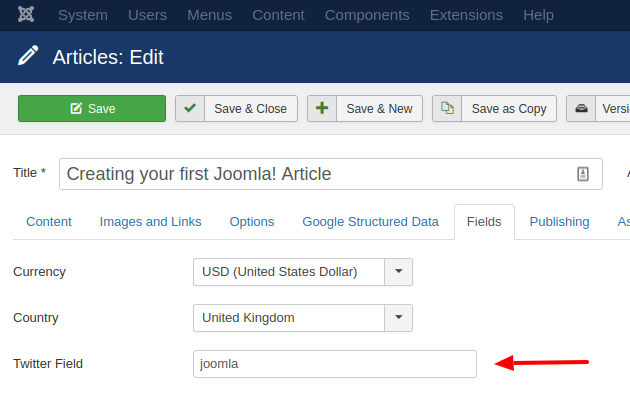Switch to the Publishing tab
The image size is (630, 394).
click(x=559, y=222)
